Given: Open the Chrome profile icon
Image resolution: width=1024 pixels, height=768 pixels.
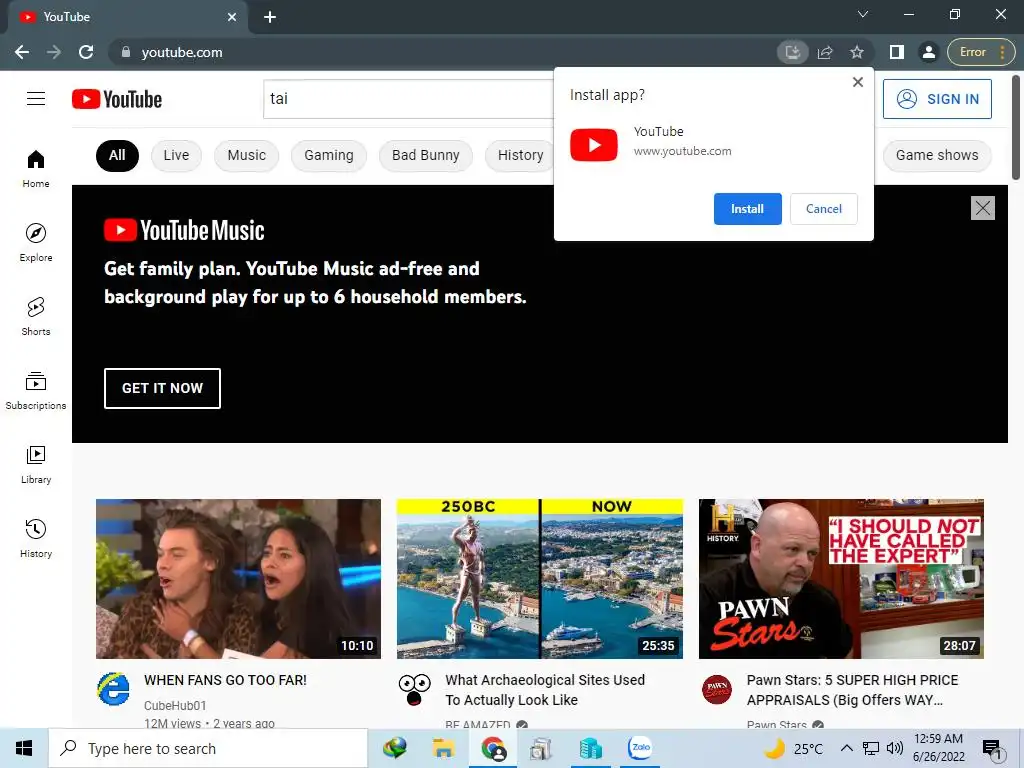Looking at the screenshot, I should coord(929,52).
